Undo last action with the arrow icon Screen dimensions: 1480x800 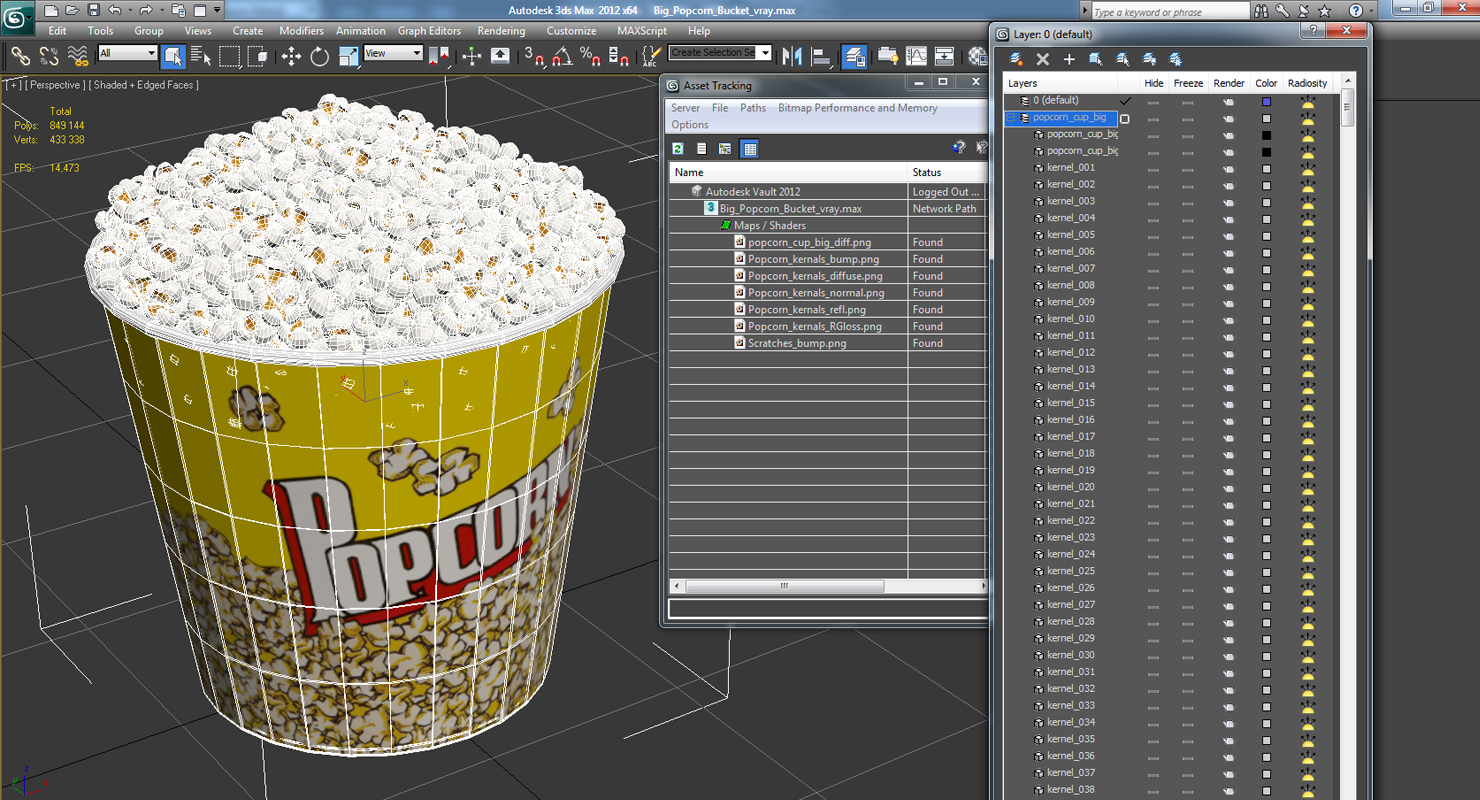115,10
